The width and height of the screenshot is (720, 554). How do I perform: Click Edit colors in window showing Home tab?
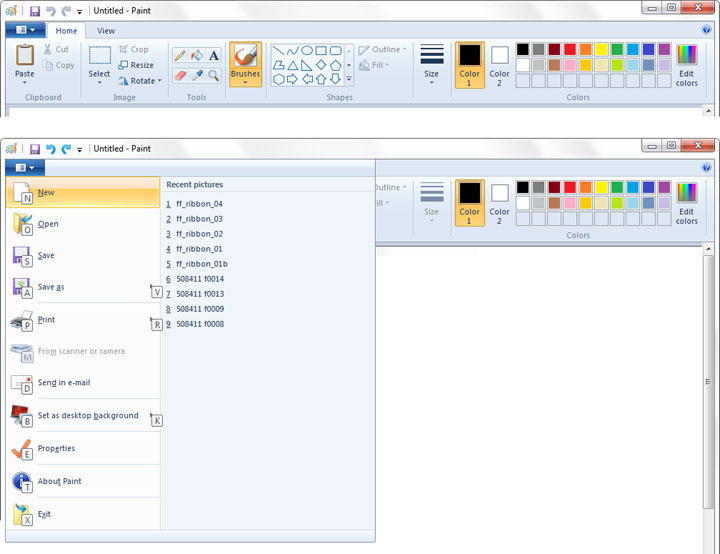point(686,66)
